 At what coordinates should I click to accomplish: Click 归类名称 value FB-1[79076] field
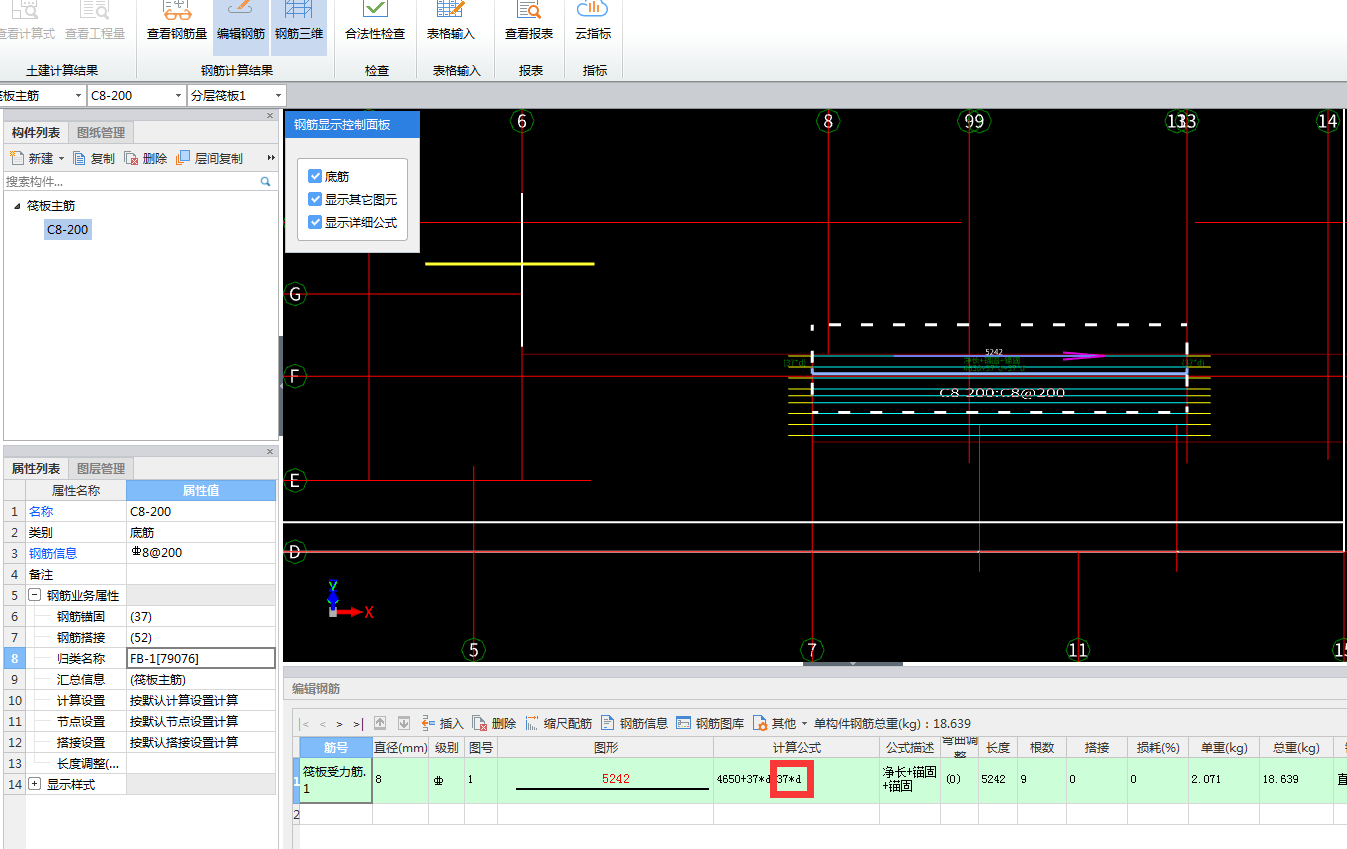[201, 658]
